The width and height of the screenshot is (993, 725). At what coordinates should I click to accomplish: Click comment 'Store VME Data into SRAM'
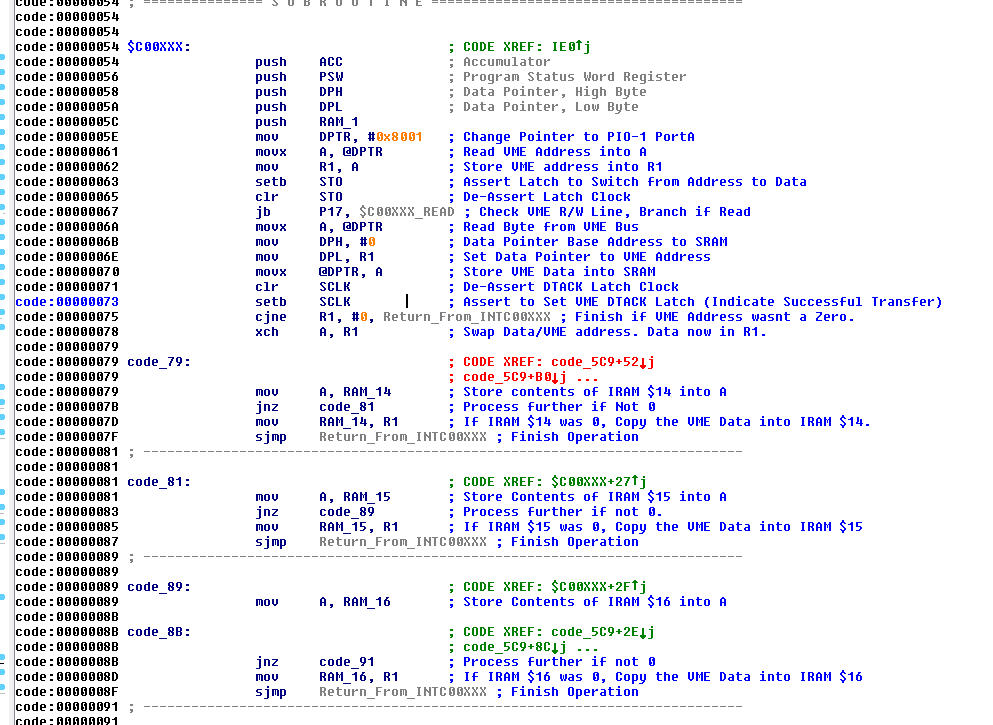tap(559, 272)
